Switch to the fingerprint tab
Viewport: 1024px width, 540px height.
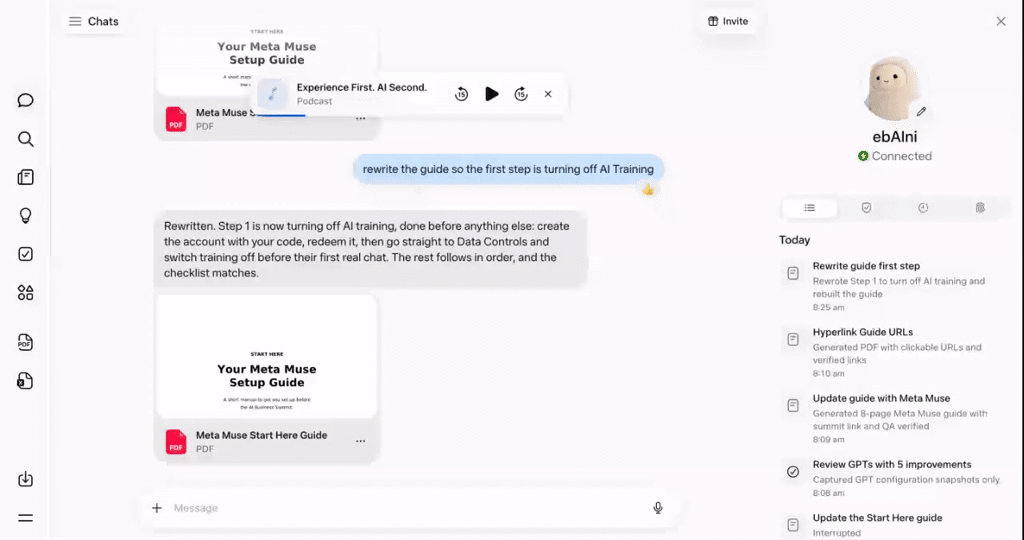[x=980, y=208]
